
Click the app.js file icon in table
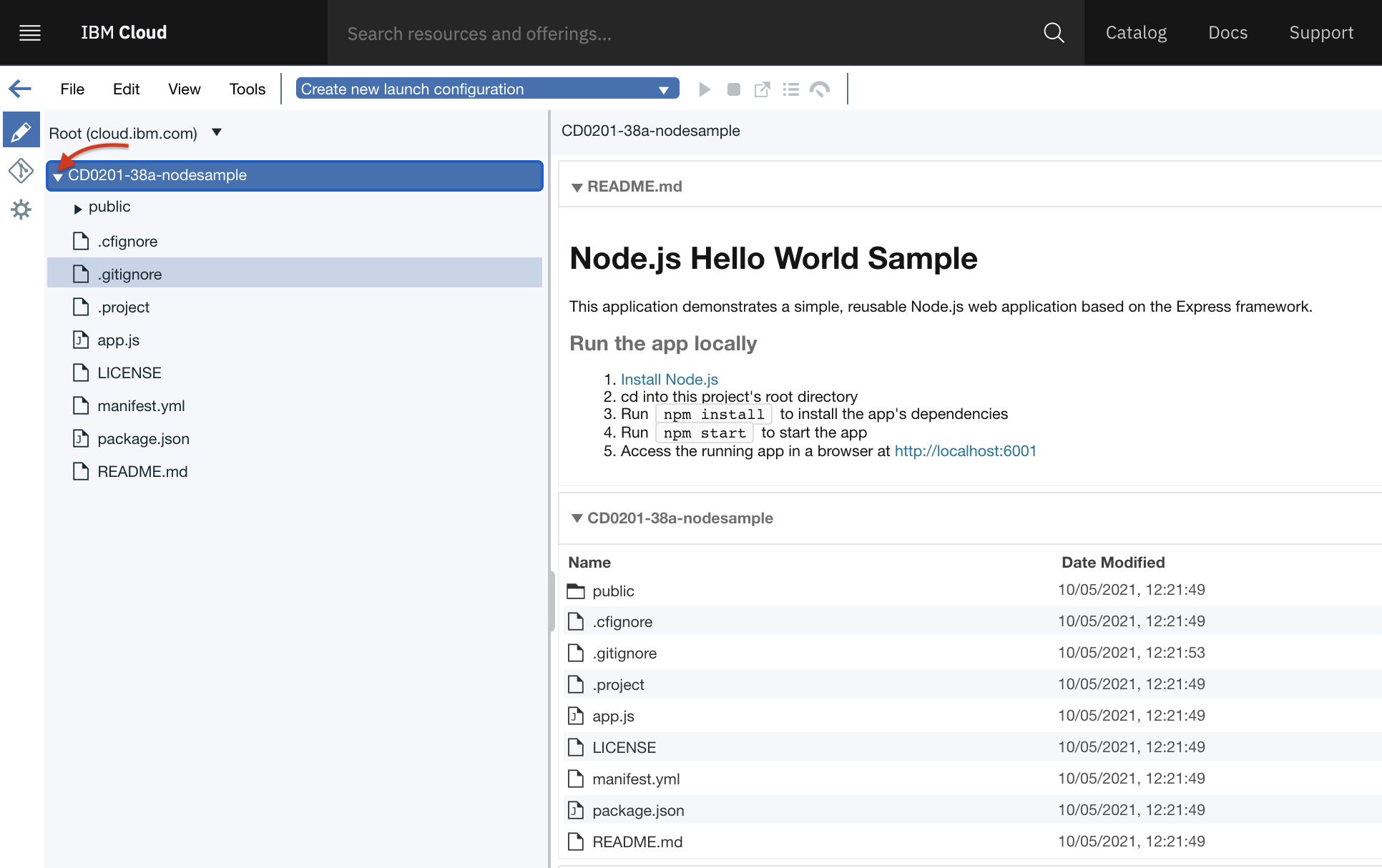[x=576, y=716]
